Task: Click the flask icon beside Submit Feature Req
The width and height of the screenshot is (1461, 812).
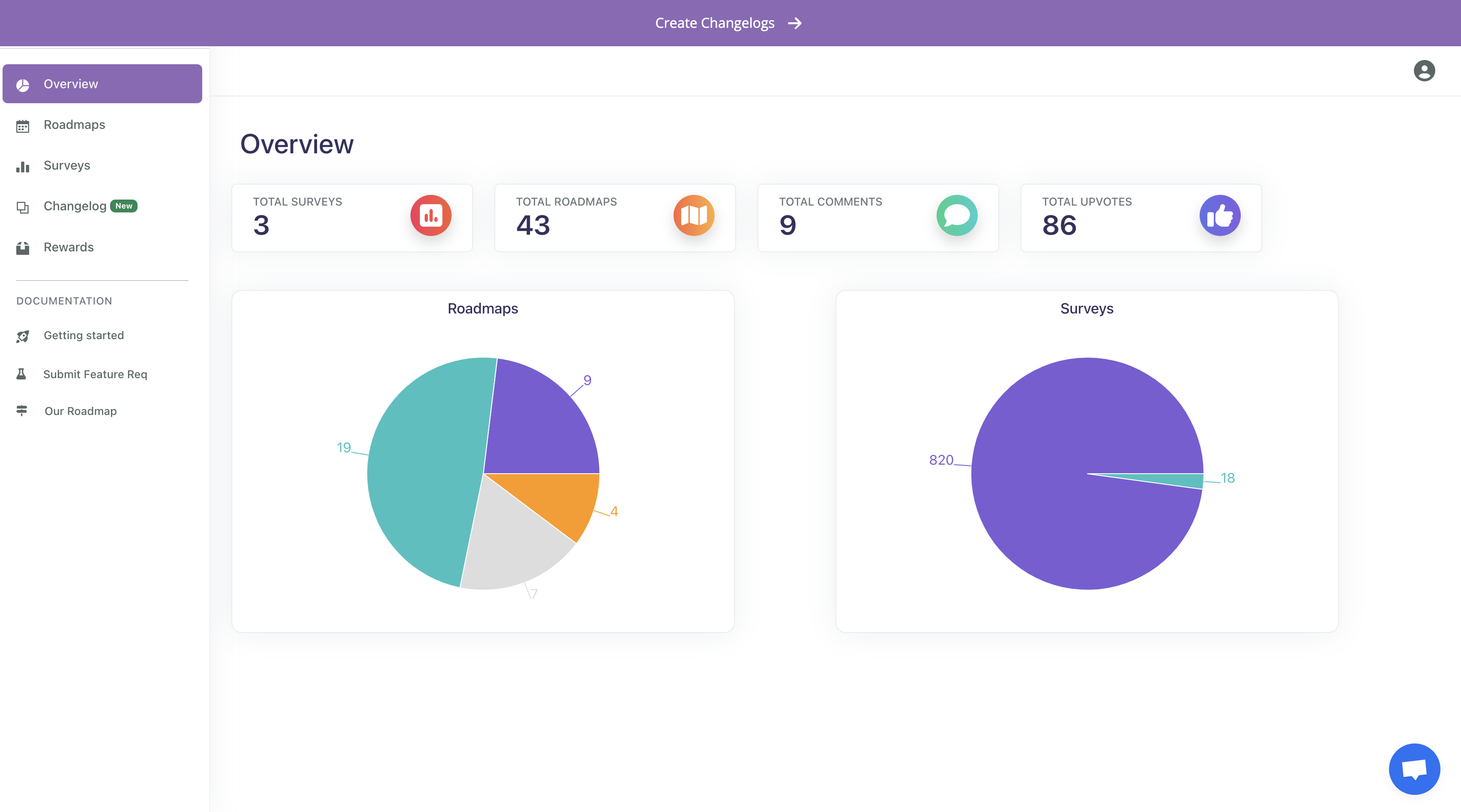Action: click(21, 374)
